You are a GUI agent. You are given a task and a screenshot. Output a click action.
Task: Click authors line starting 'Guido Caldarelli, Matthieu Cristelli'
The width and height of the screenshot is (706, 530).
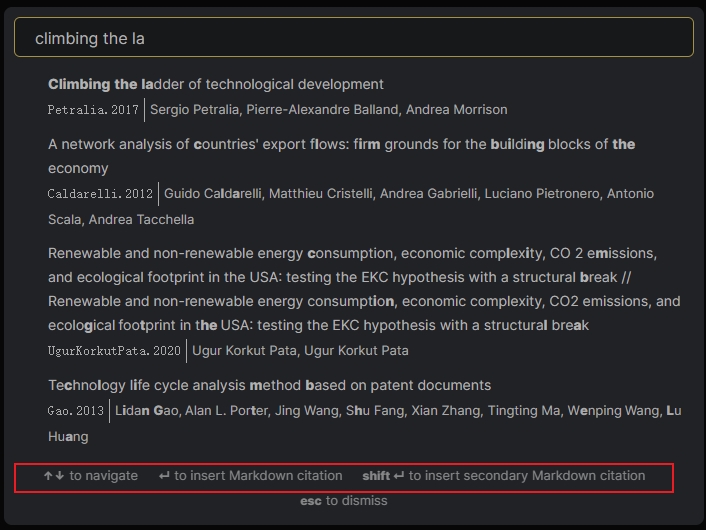351,206
